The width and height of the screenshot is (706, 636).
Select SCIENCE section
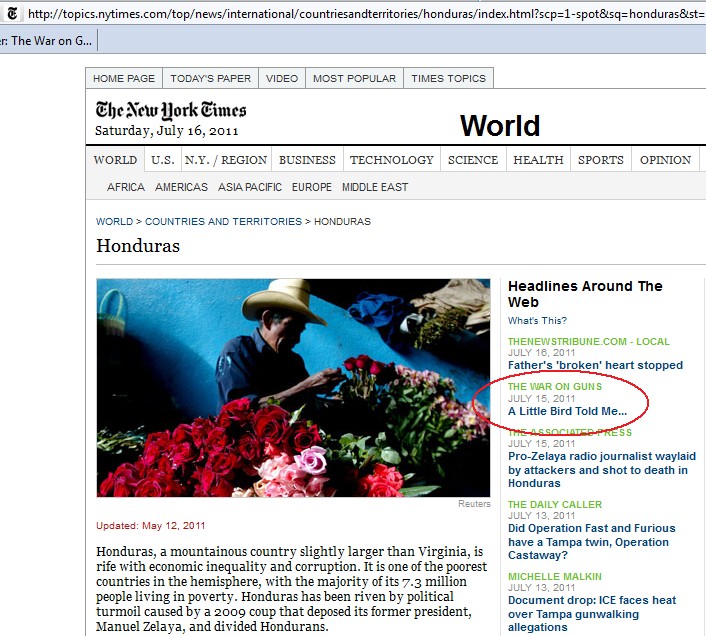[473, 160]
